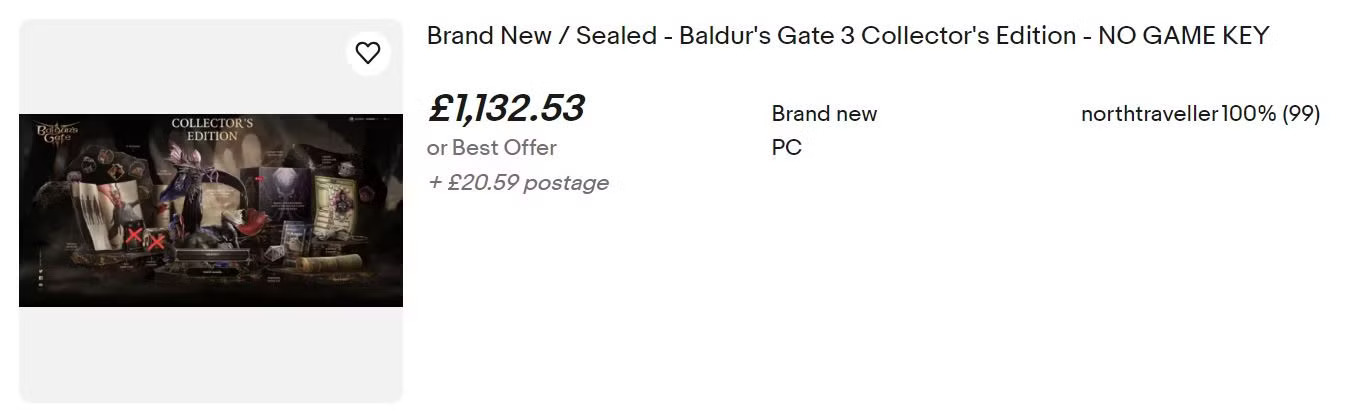1347x414 pixels.
Task: Click the £20.59 postage information
Action: click(x=518, y=183)
